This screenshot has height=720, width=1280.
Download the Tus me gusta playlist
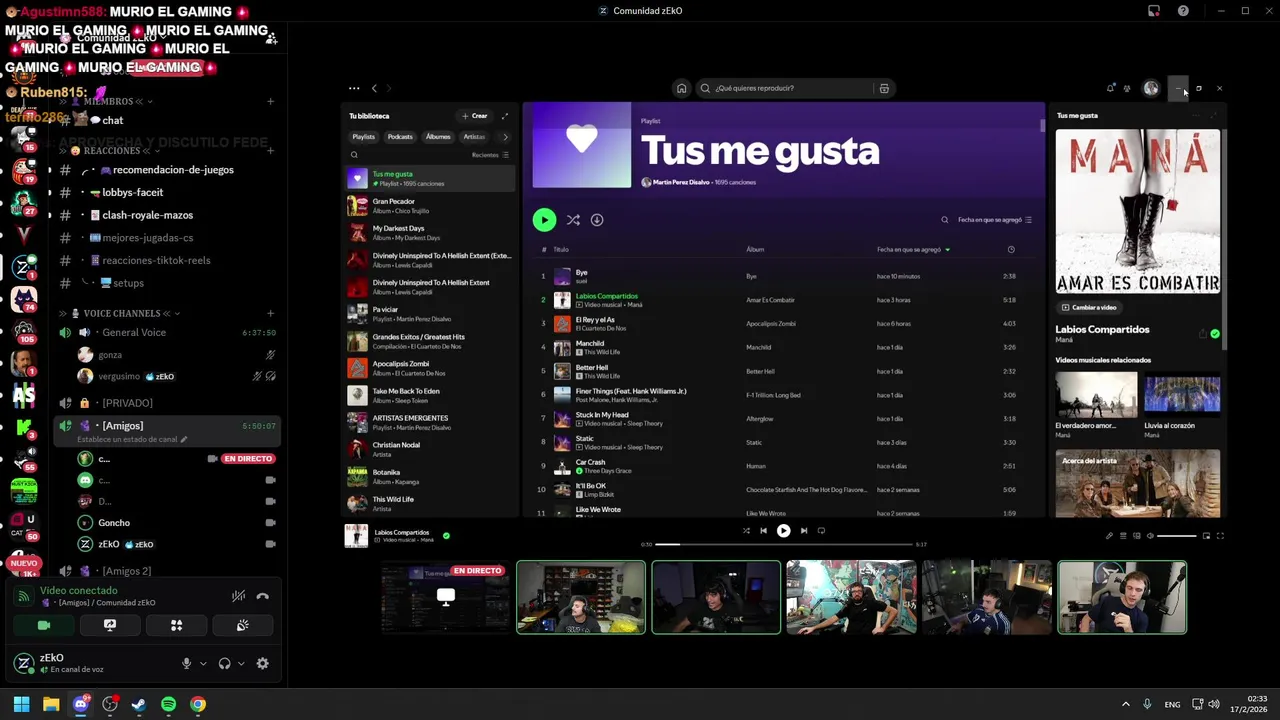tap(597, 220)
